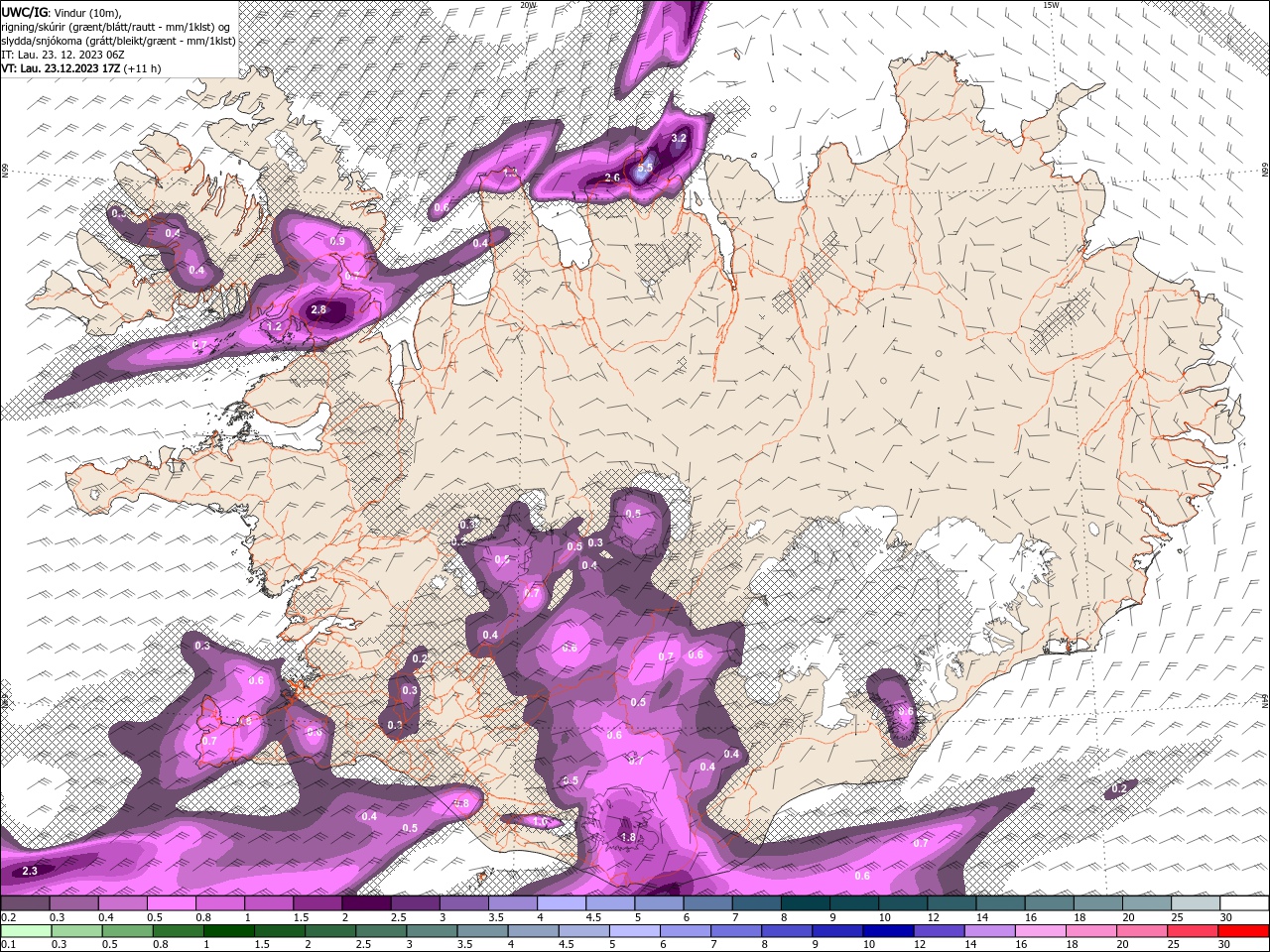1270x952 pixels.
Task: Select the dark blue 10 swatch in rain legend
Action: [x=889, y=931]
